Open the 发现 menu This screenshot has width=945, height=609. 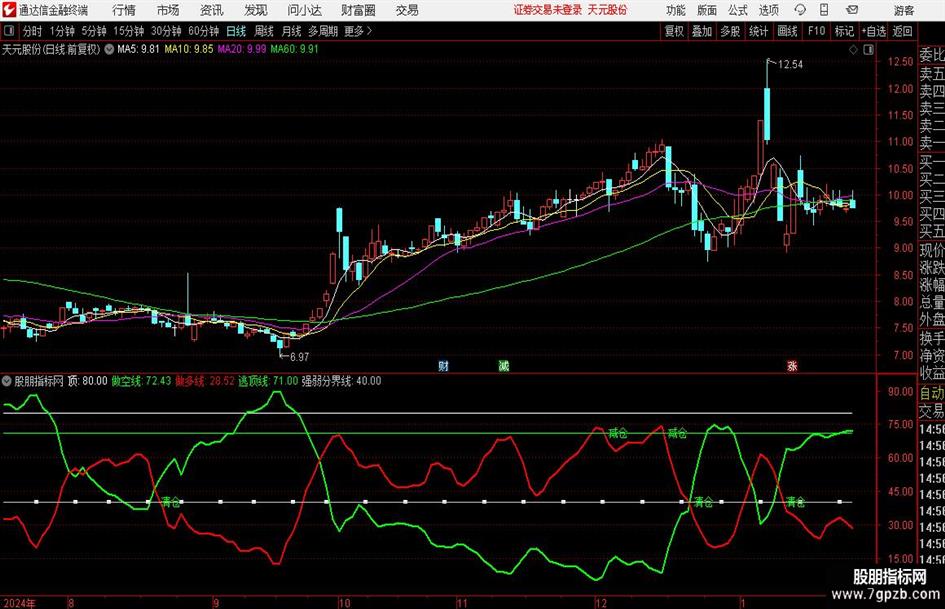(256, 10)
